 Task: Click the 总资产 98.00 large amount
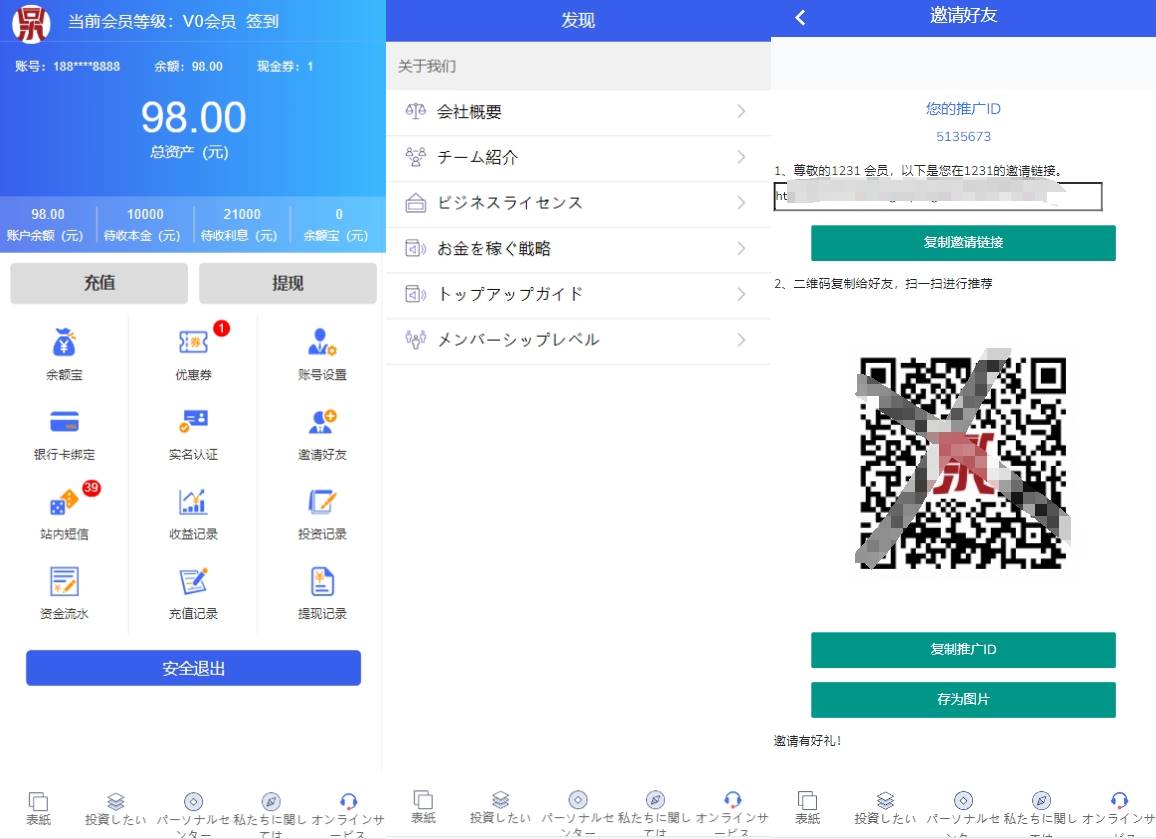(193, 117)
